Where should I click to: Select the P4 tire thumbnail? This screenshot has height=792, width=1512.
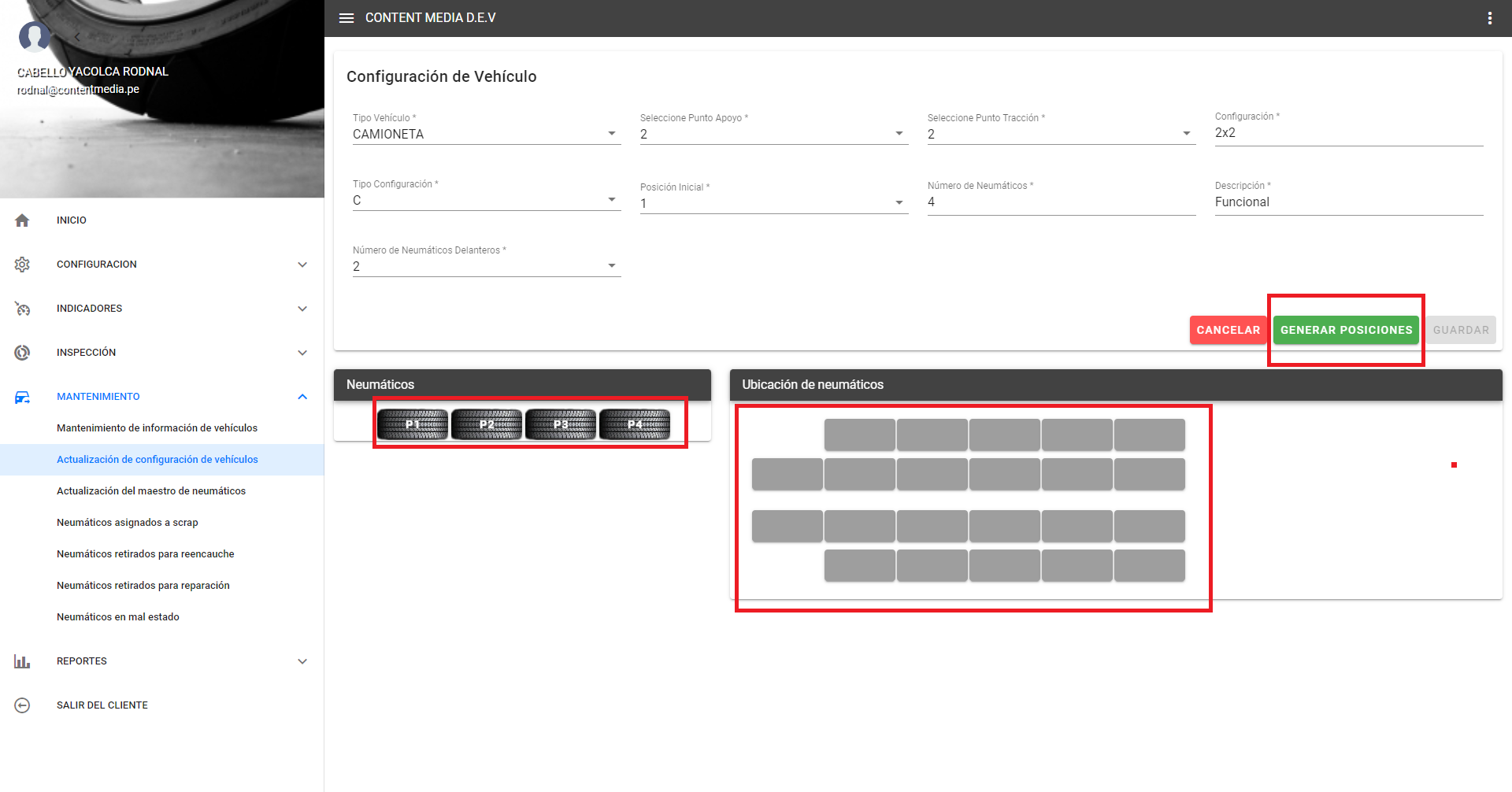tap(635, 424)
